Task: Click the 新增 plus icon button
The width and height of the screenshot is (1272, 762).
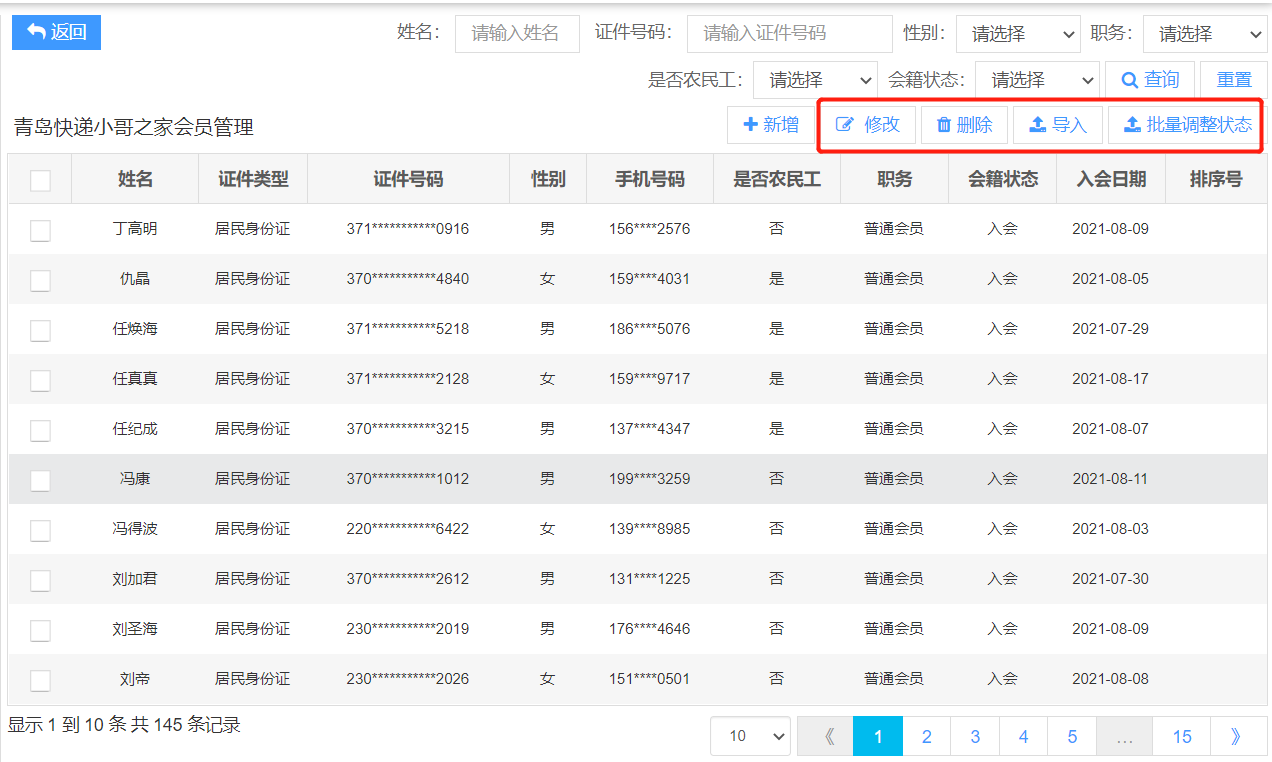Action: point(771,125)
